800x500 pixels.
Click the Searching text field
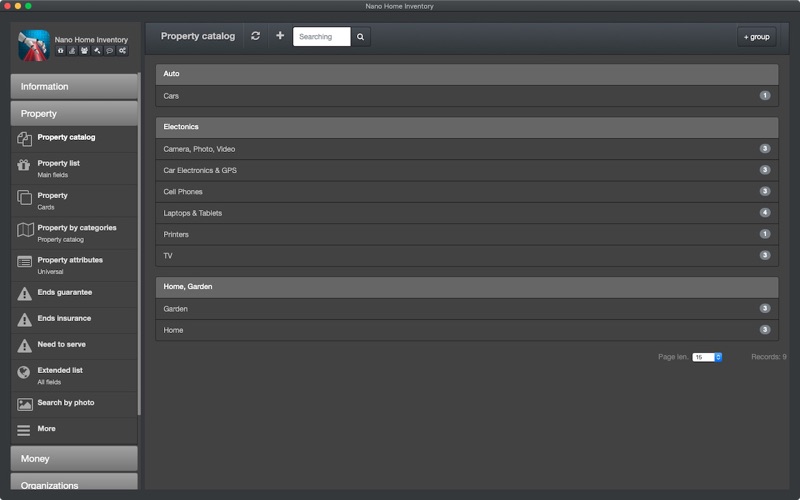321,37
